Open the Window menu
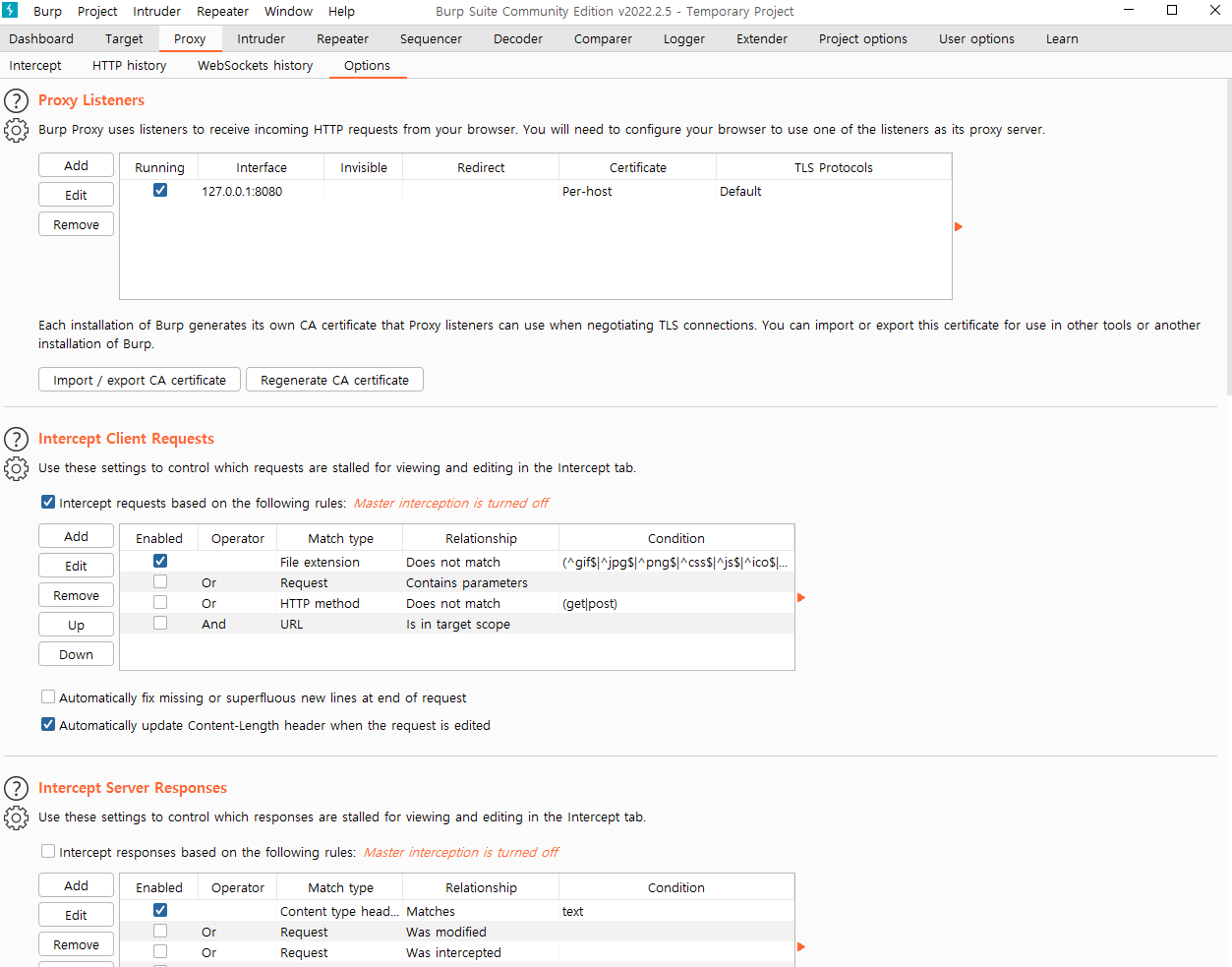The width and height of the screenshot is (1232, 967). click(x=288, y=12)
